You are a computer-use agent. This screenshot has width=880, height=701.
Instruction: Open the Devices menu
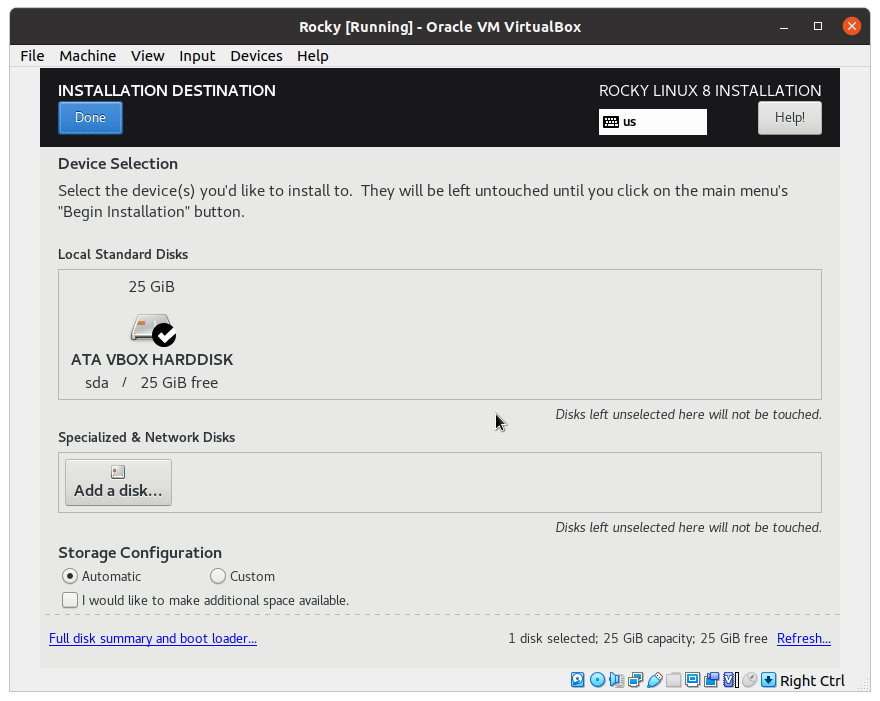pos(256,56)
